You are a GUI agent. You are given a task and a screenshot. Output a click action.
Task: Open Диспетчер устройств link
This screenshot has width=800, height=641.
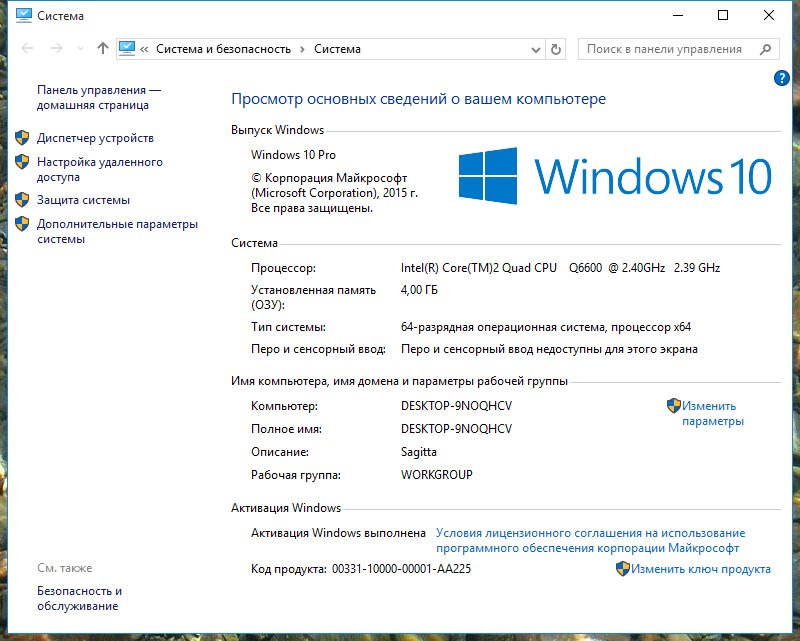pyautogui.click(x=95, y=138)
